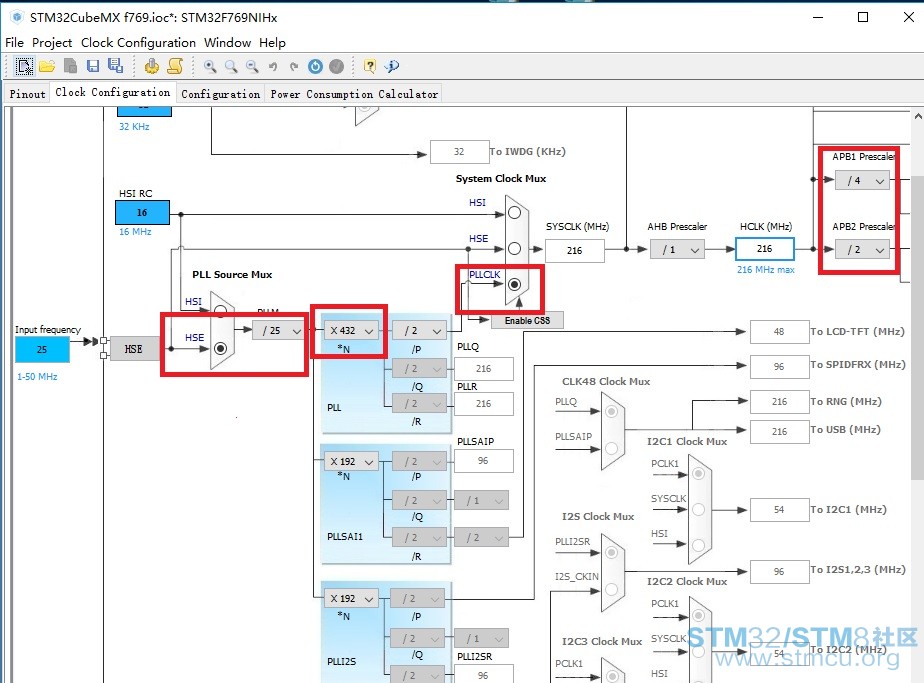The image size is (924, 683).
Task: Select PCLK1 in I2C1 Clock Mux
Action: 698,473
